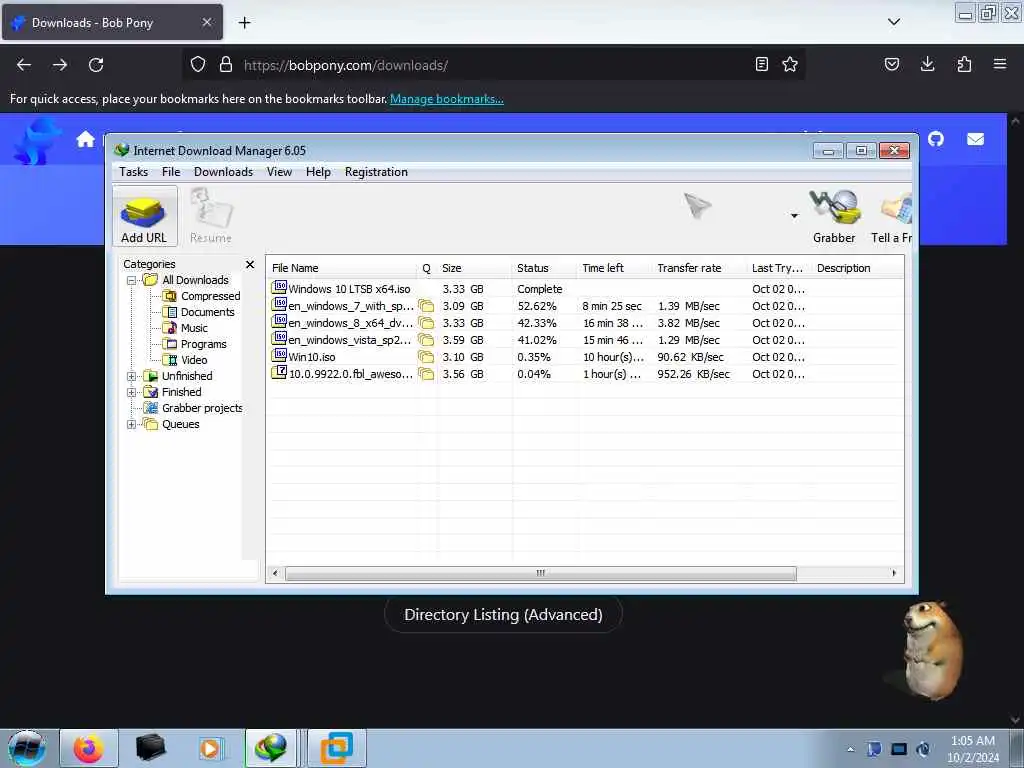Image resolution: width=1024 pixels, height=768 pixels.
Task: Select the Windows 10 LTSB x64.iso download
Action: tap(584, 289)
